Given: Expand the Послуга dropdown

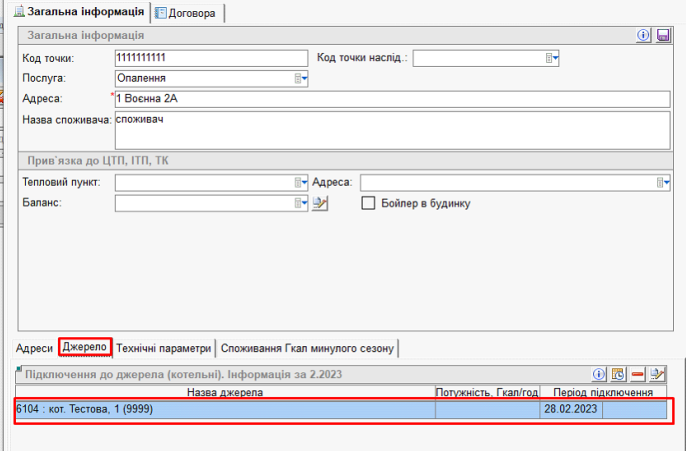Looking at the screenshot, I should [x=300, y=78].
